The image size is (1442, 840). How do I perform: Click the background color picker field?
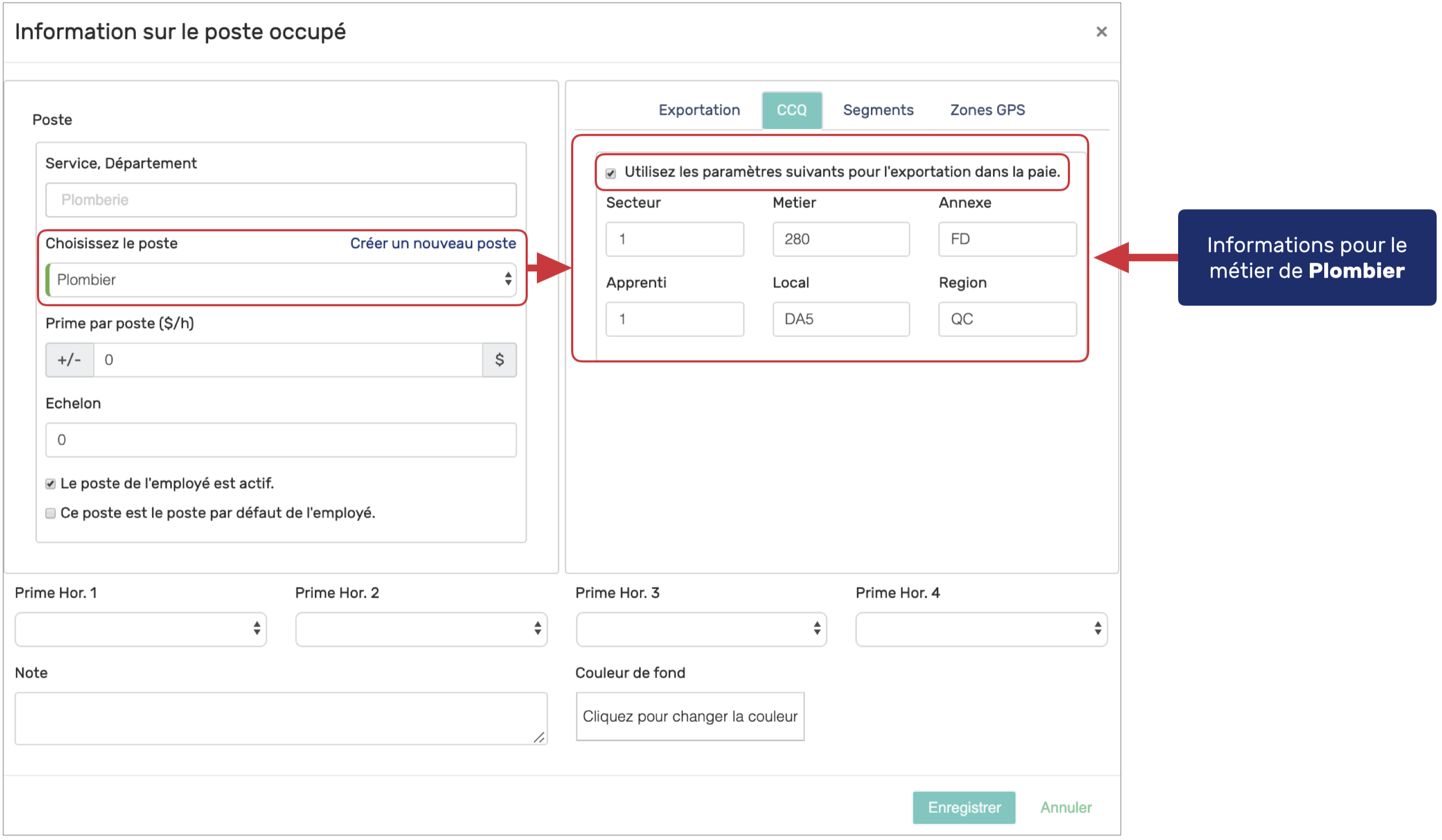coord(689,716)
